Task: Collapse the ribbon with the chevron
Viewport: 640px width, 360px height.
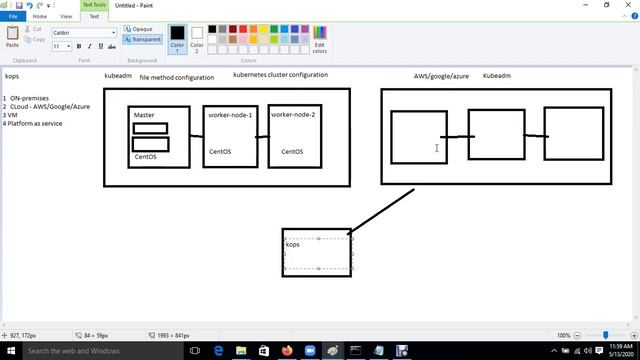Action: click(x=624, y=16)
